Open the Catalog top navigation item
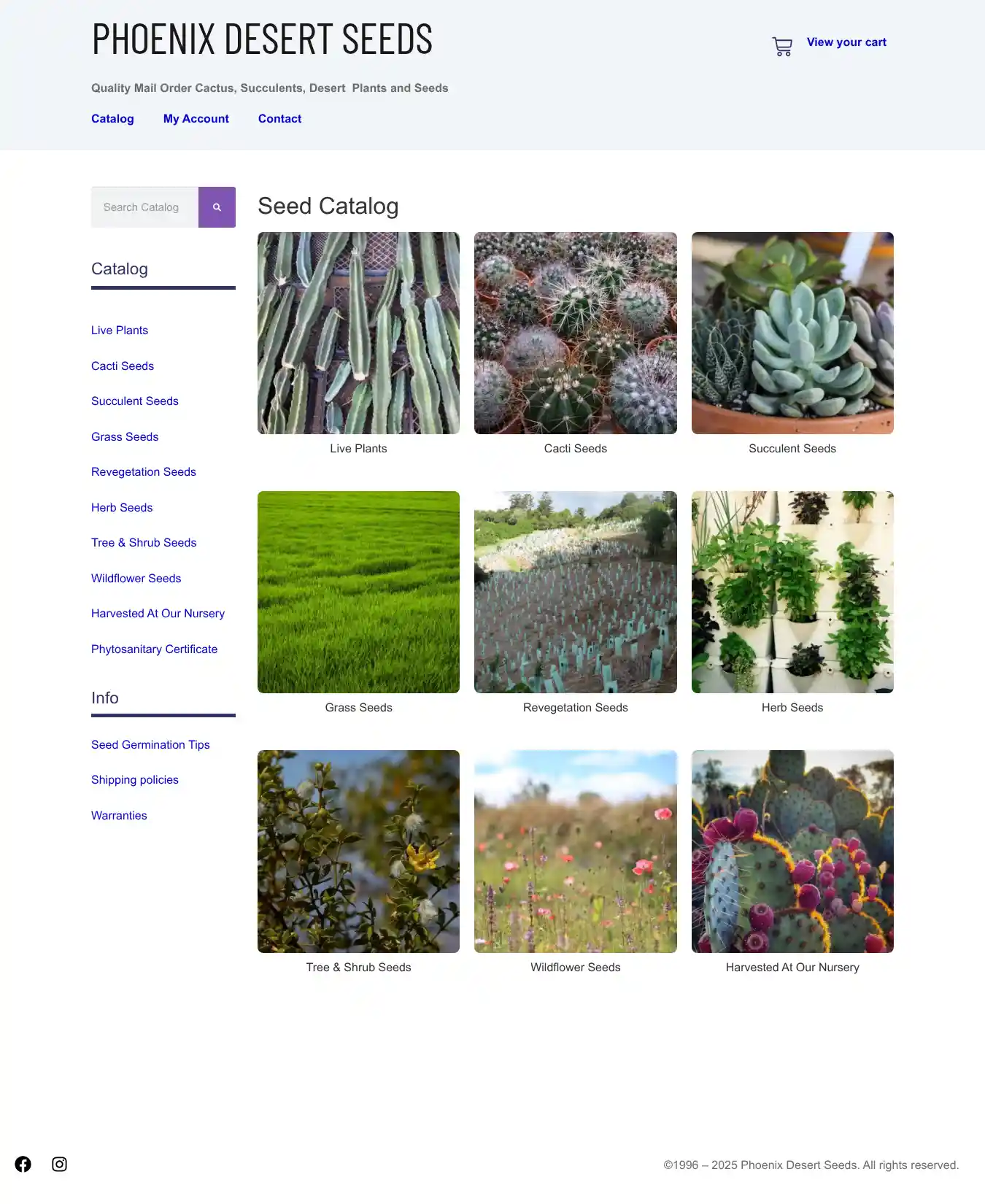This screenshot has height=1204, width=985. (112, 119)
